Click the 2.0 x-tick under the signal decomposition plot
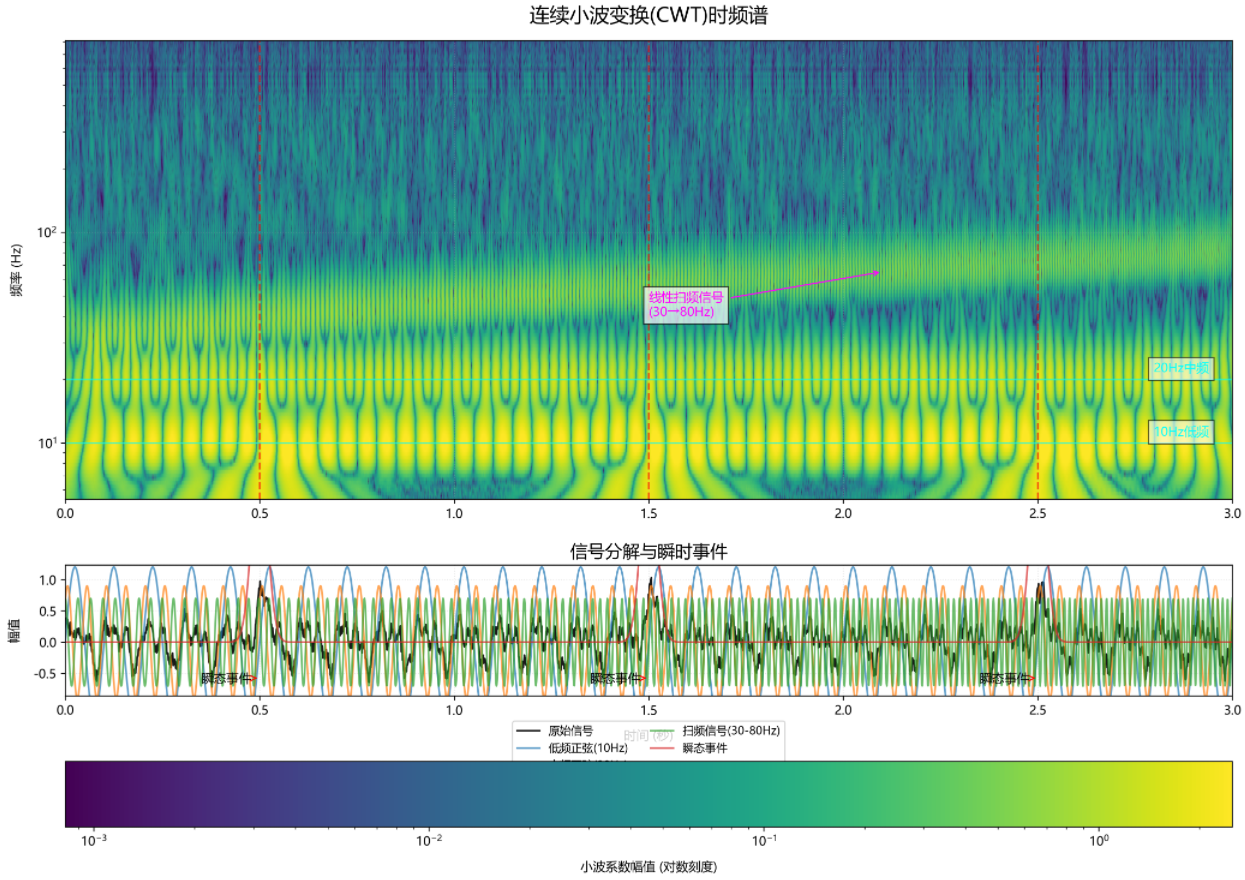The width and height of the screenshot is (1245, 880). (x=843, y=709)
